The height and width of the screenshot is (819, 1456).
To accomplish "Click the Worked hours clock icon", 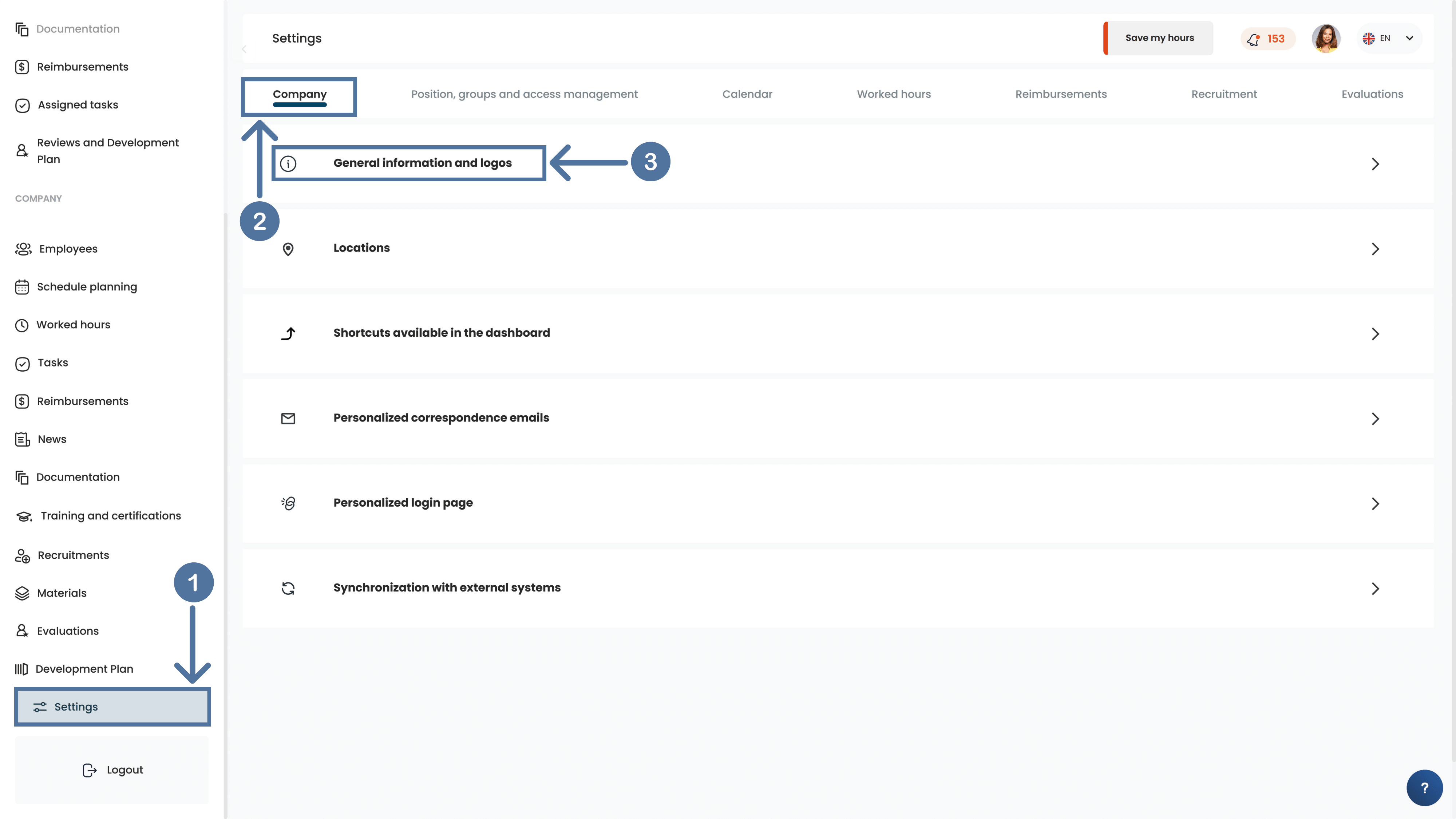I will click(22, 325).
